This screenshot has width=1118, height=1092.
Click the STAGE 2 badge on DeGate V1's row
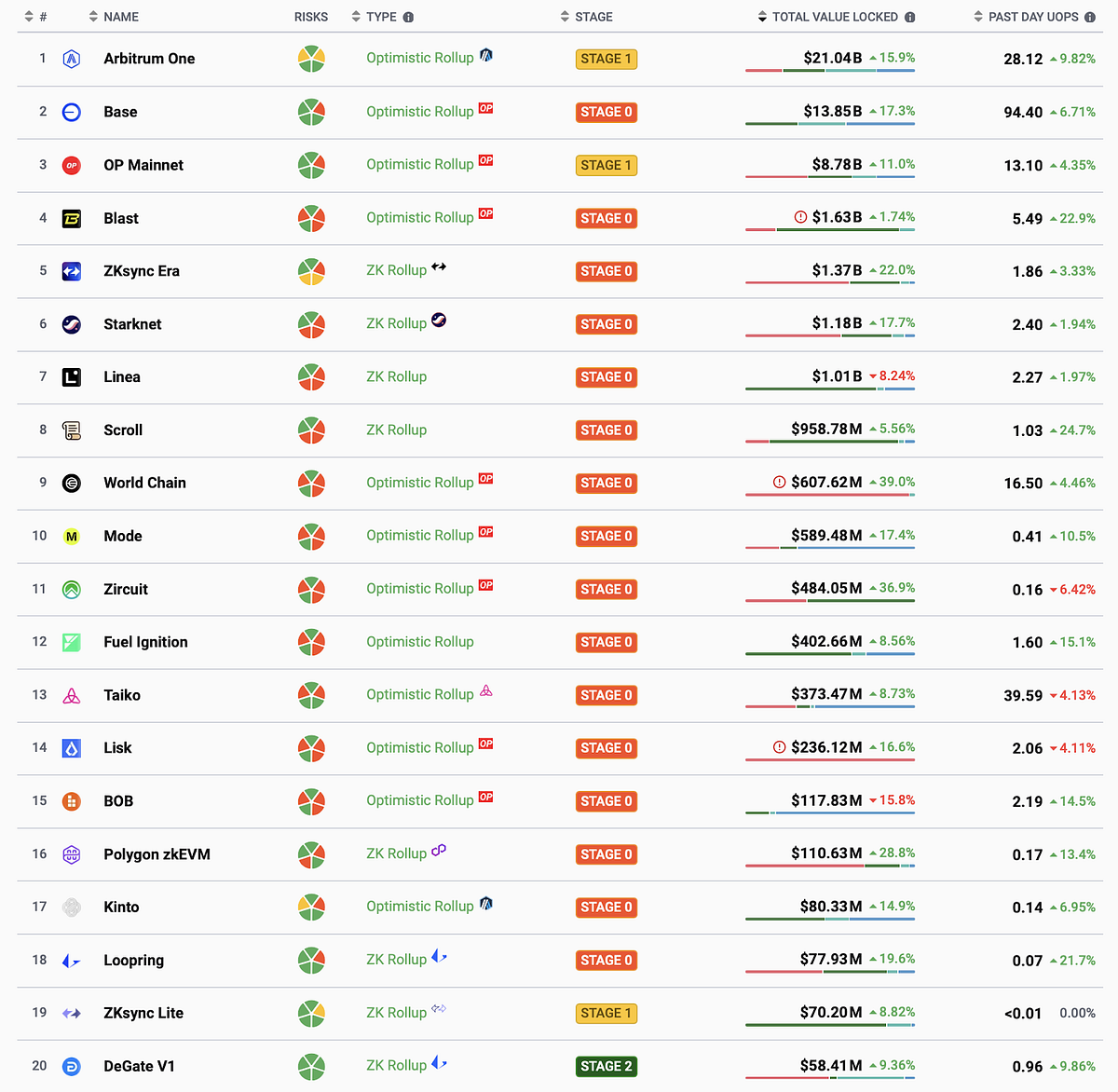(x=607, y=1066)
